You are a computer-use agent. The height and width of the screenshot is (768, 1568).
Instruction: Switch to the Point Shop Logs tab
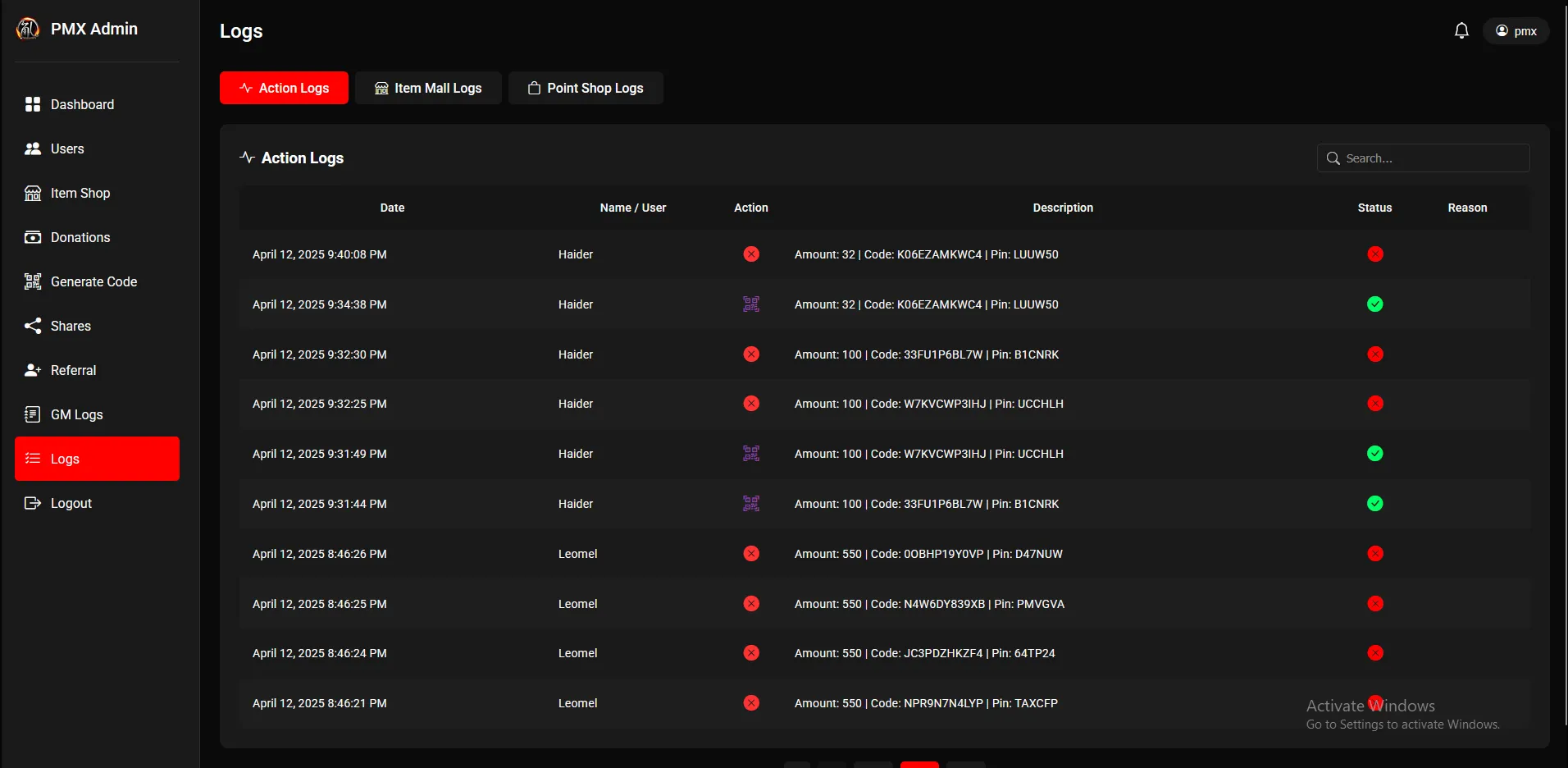586,88
